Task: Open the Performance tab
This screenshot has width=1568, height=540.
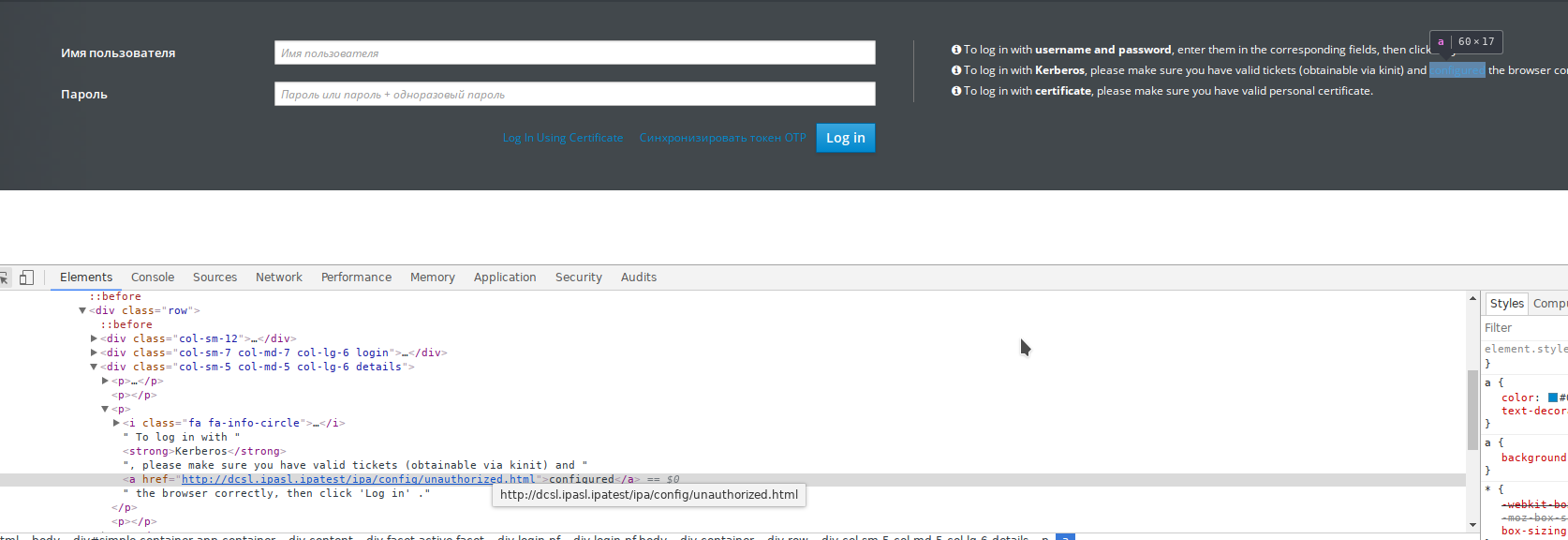Action: tap(356, 277)
